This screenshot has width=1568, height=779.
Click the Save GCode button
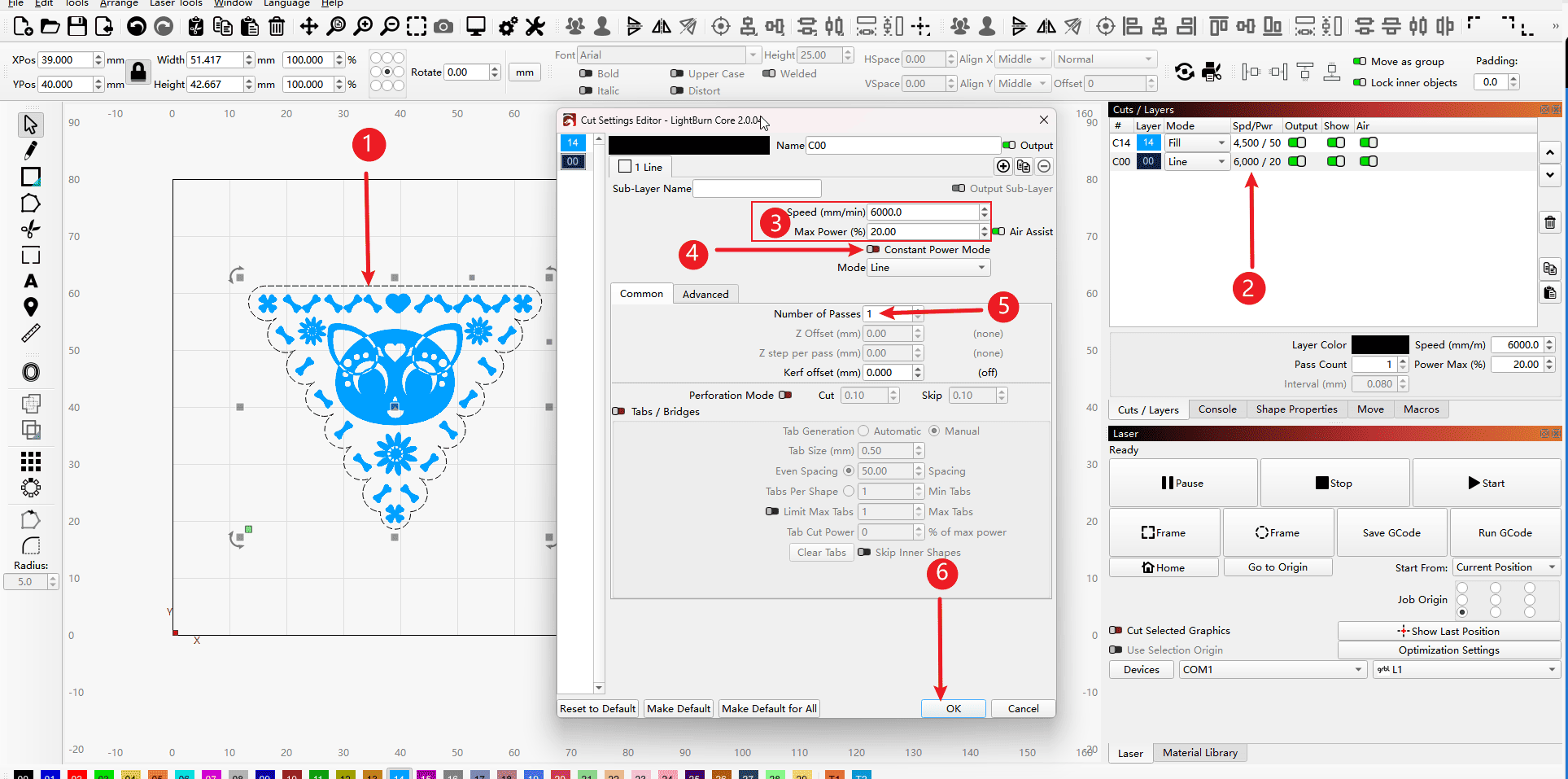click(1391, 533)
